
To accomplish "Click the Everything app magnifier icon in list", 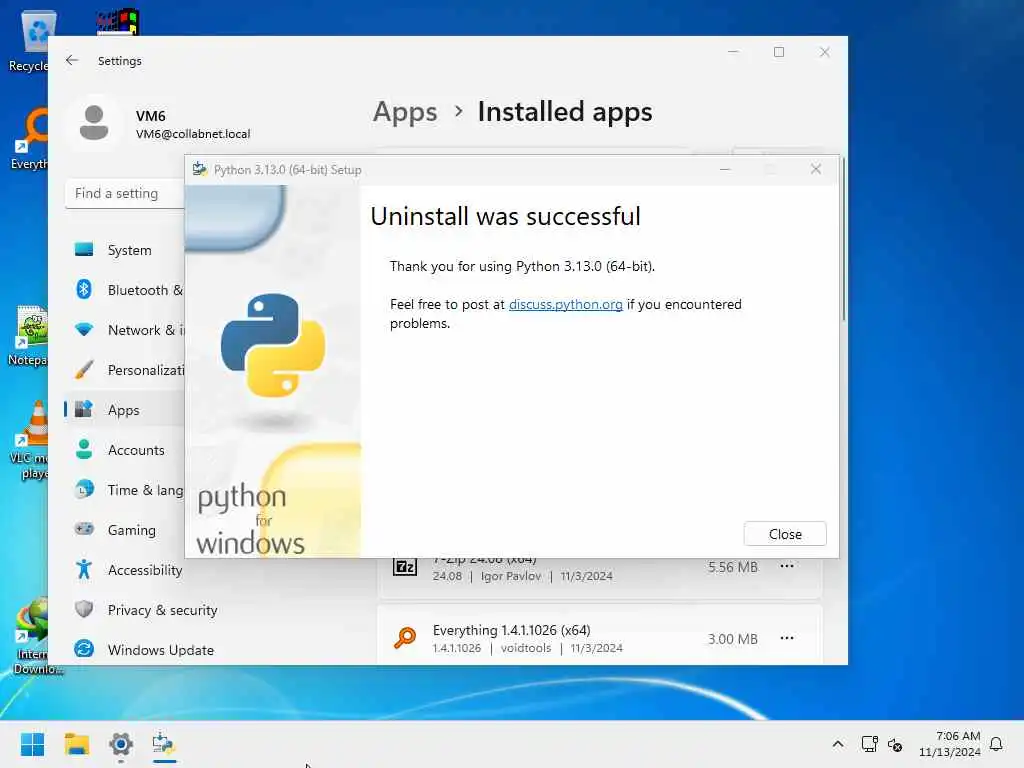I will click(405, 637).
